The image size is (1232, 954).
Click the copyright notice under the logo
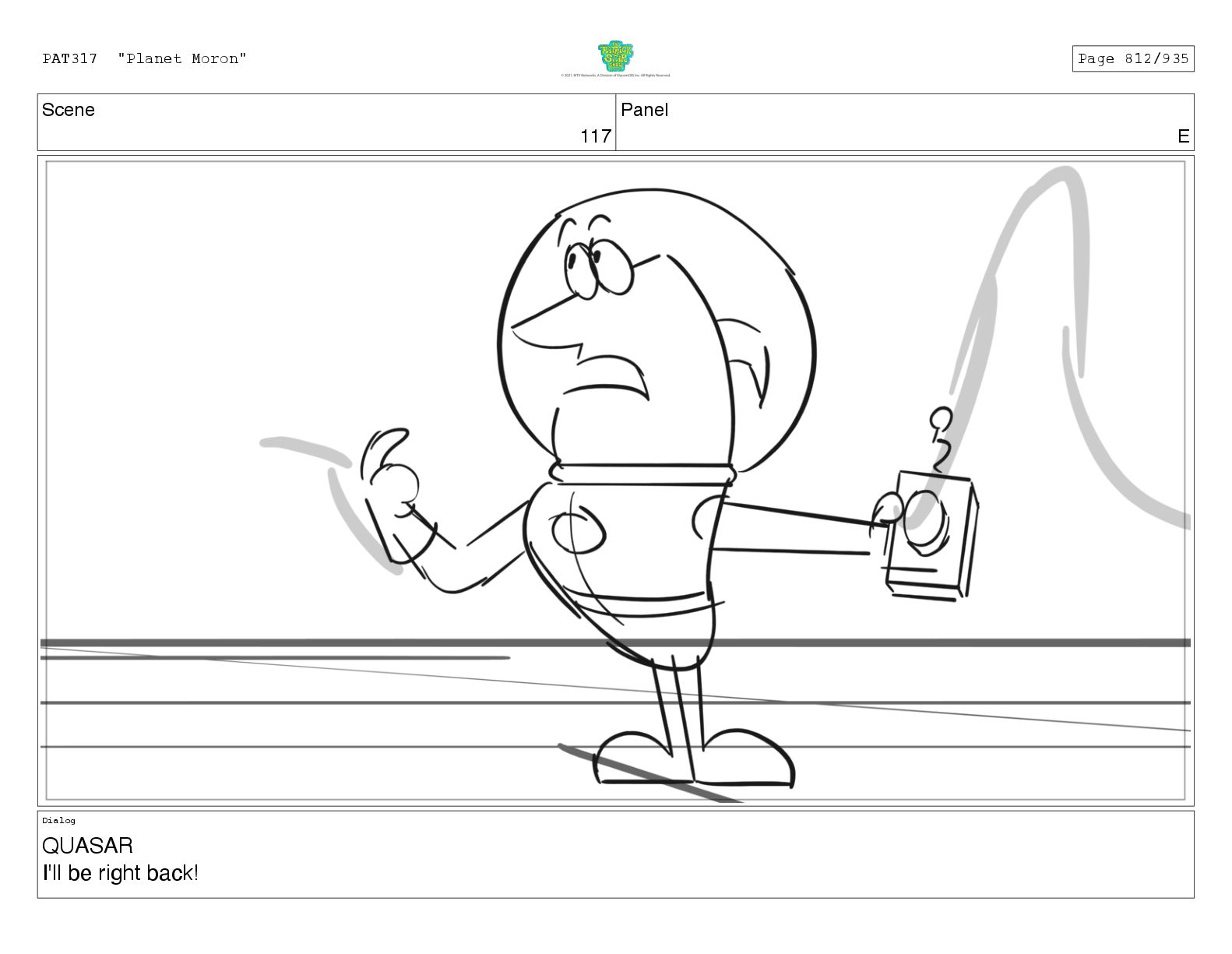click(615, 76)
